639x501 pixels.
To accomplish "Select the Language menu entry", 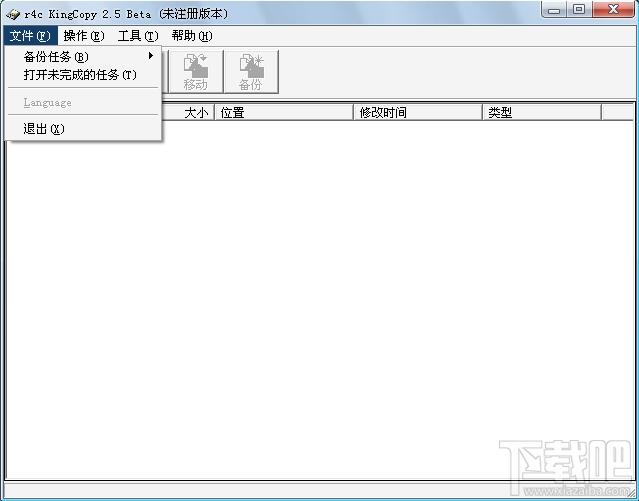I will point(84,102).
